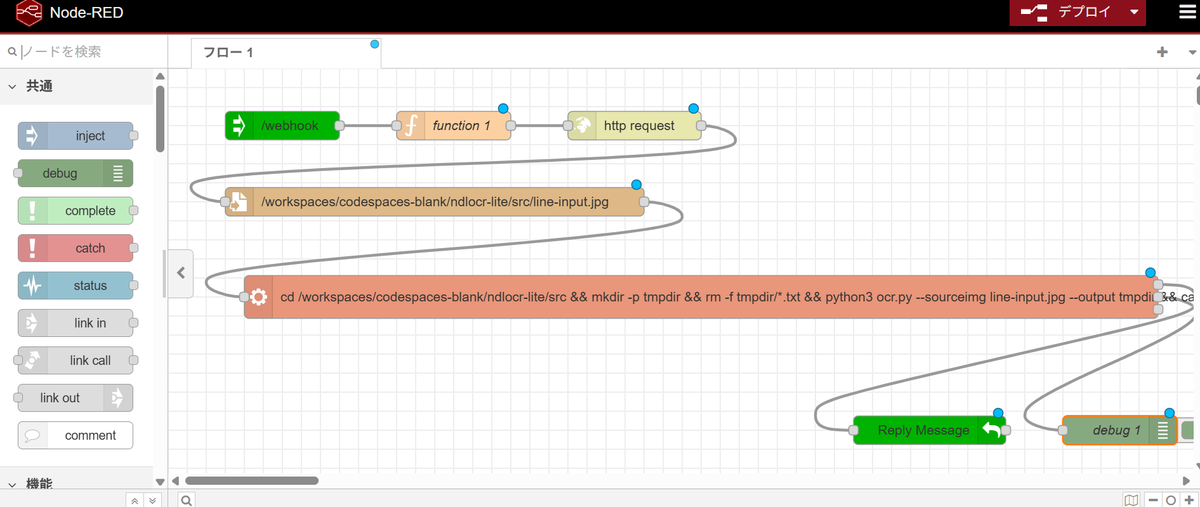Select the http request node
Screen dimensions: 1200x507
click(x=634, y=126)
